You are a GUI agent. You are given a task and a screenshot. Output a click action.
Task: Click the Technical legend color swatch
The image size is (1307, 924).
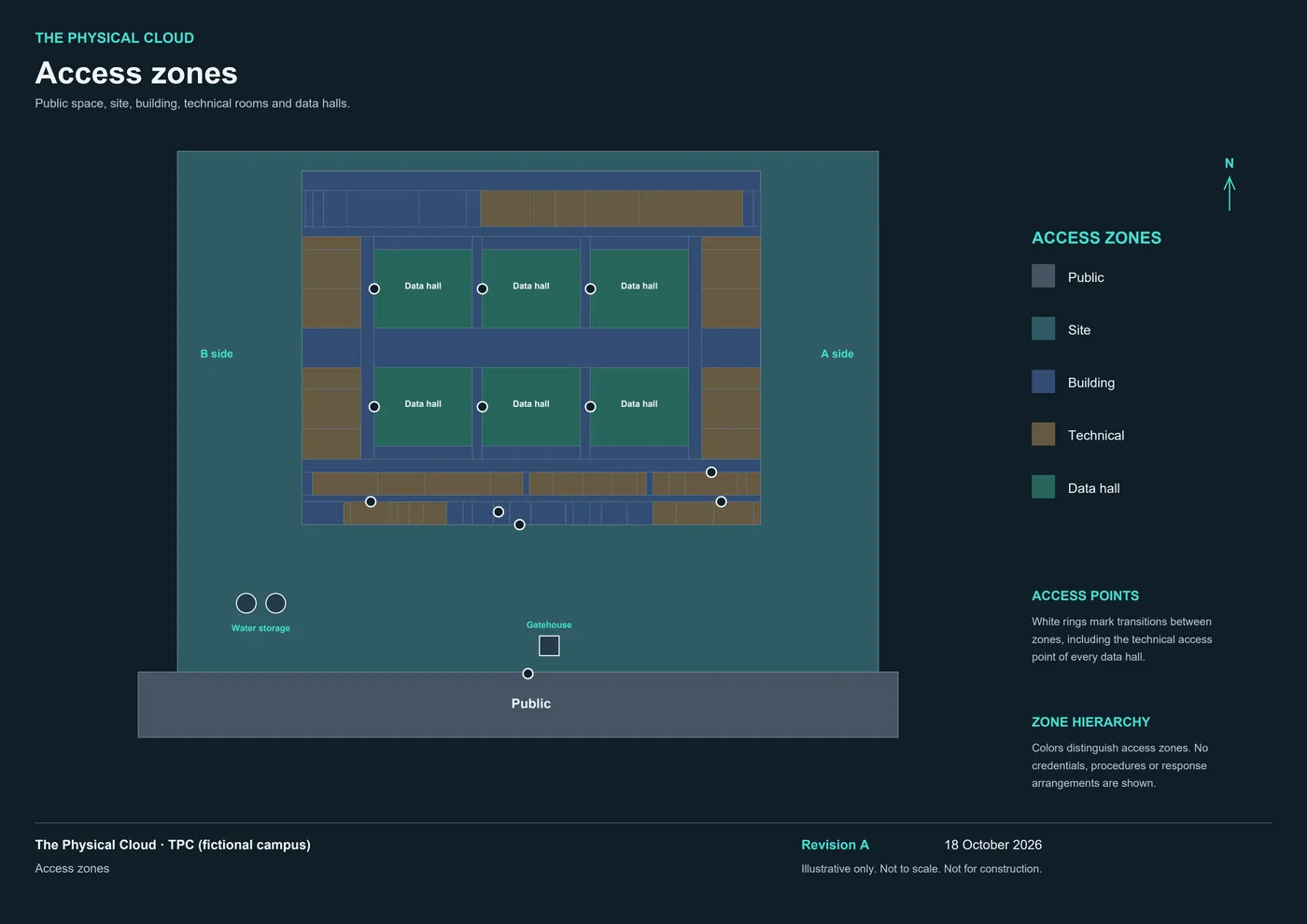pyautogui.click(x=1043, y=434)
